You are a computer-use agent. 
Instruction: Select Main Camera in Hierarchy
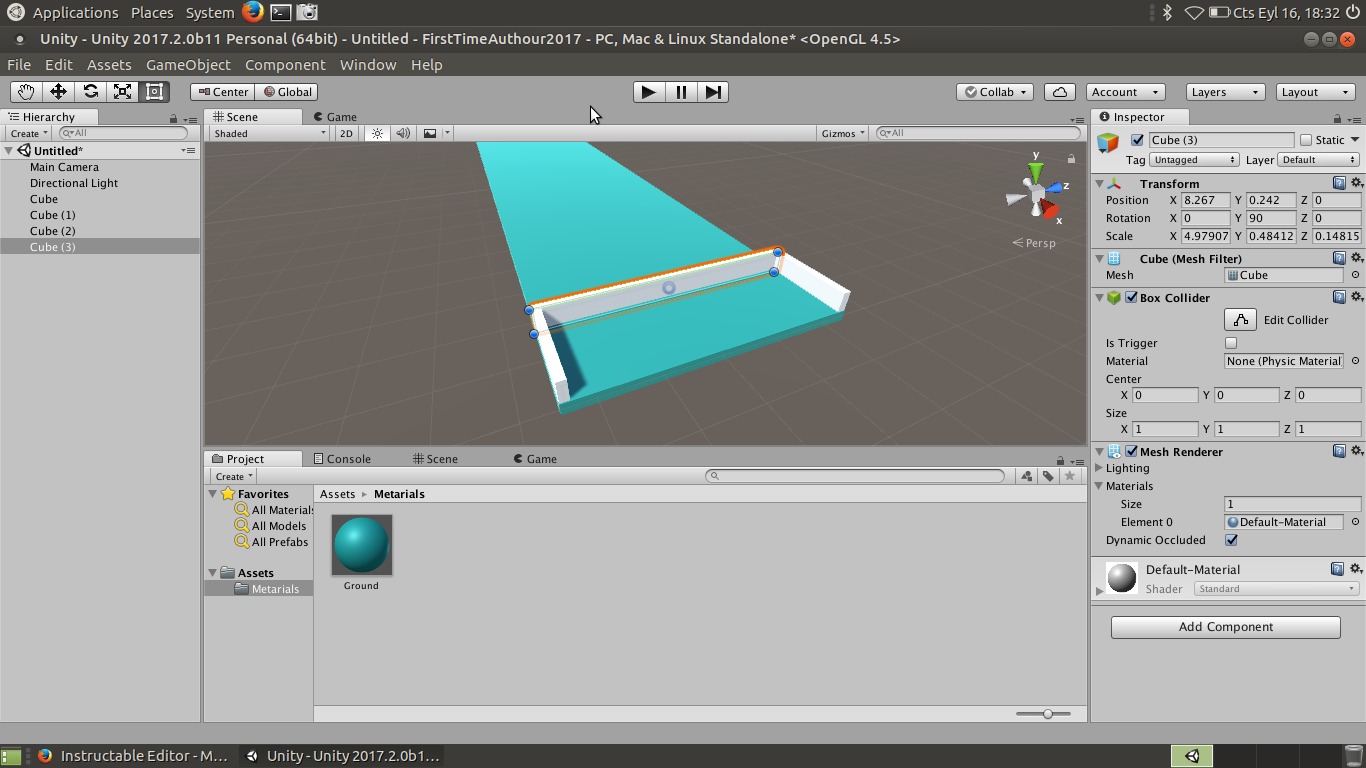pos(64,167)
